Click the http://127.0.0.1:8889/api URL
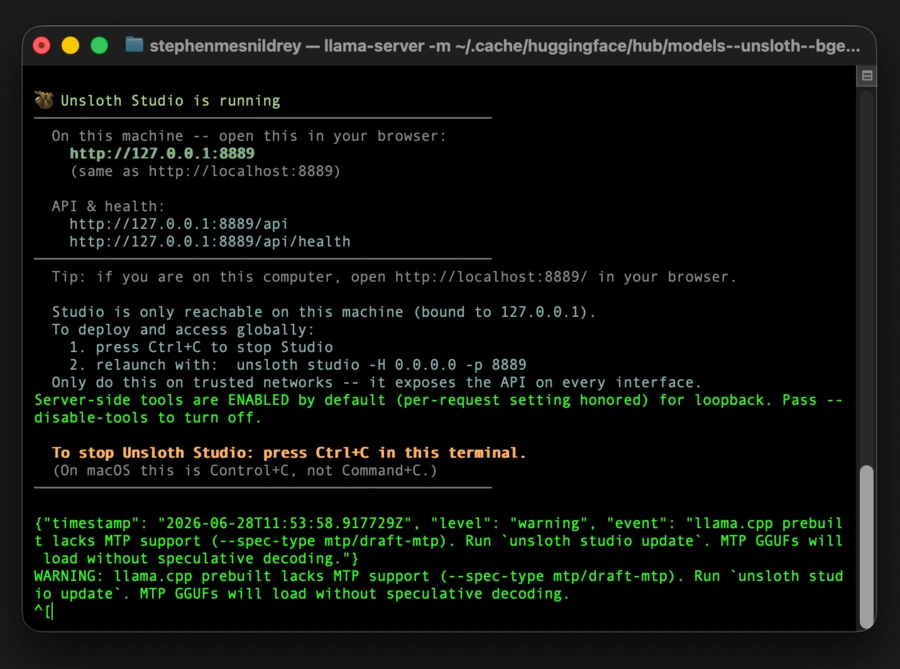The width and height of the screenshot is (900, 669). coord(179,224)
